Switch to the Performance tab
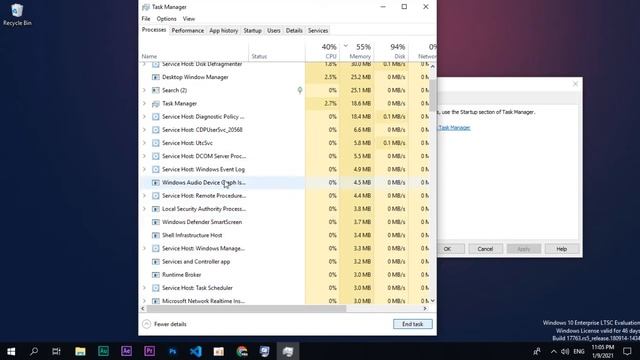 tap(187, 31)
